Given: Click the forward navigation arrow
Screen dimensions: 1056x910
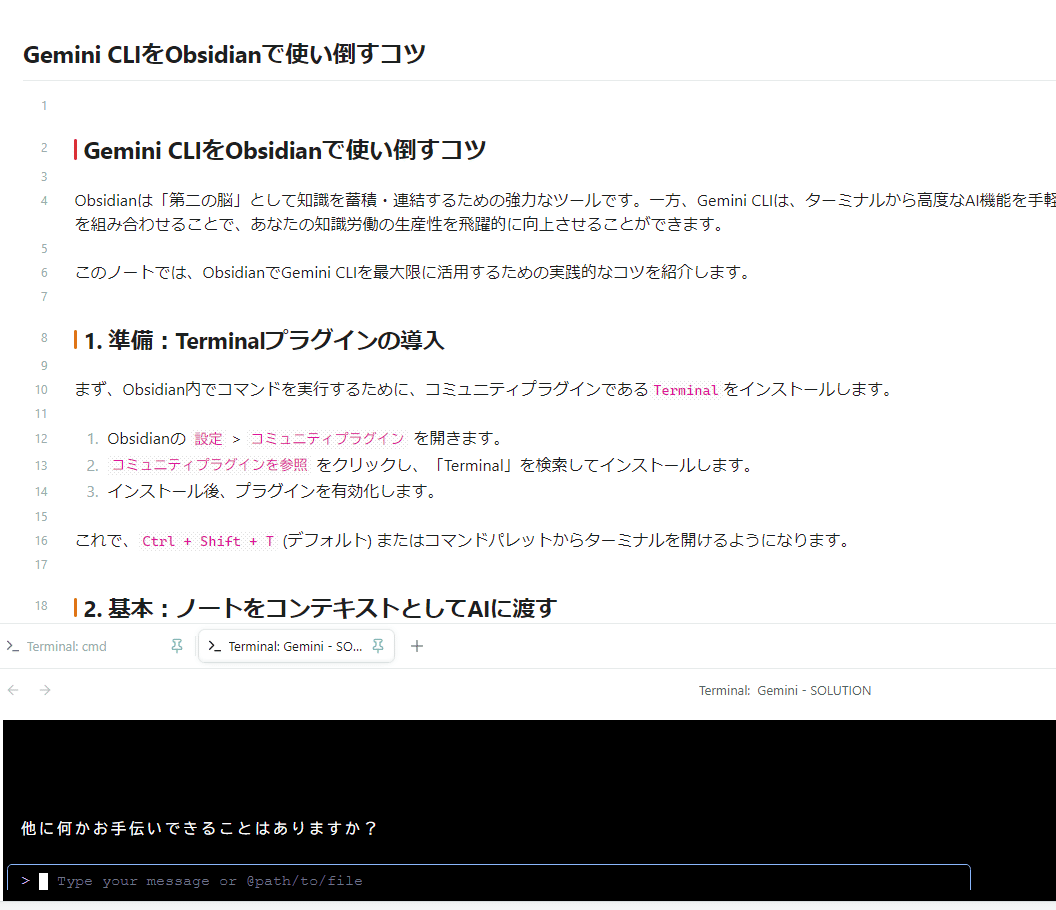Looking at the screenshot, I should (44, 690).
